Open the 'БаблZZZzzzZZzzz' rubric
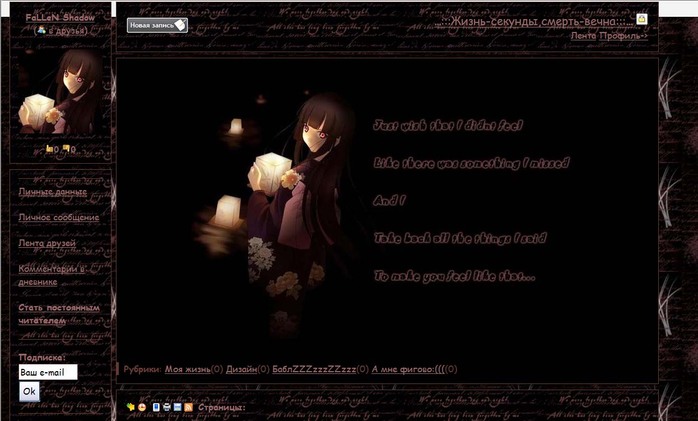 click(314, 369)
